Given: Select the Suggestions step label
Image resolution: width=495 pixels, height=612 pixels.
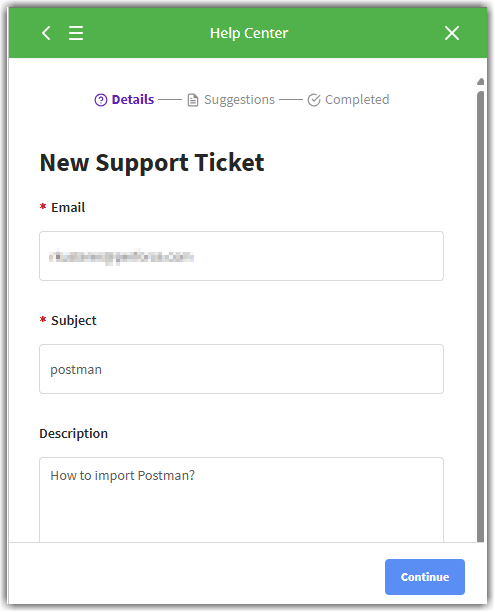Looking at the screenshot, I should click(x=239, y=100).
